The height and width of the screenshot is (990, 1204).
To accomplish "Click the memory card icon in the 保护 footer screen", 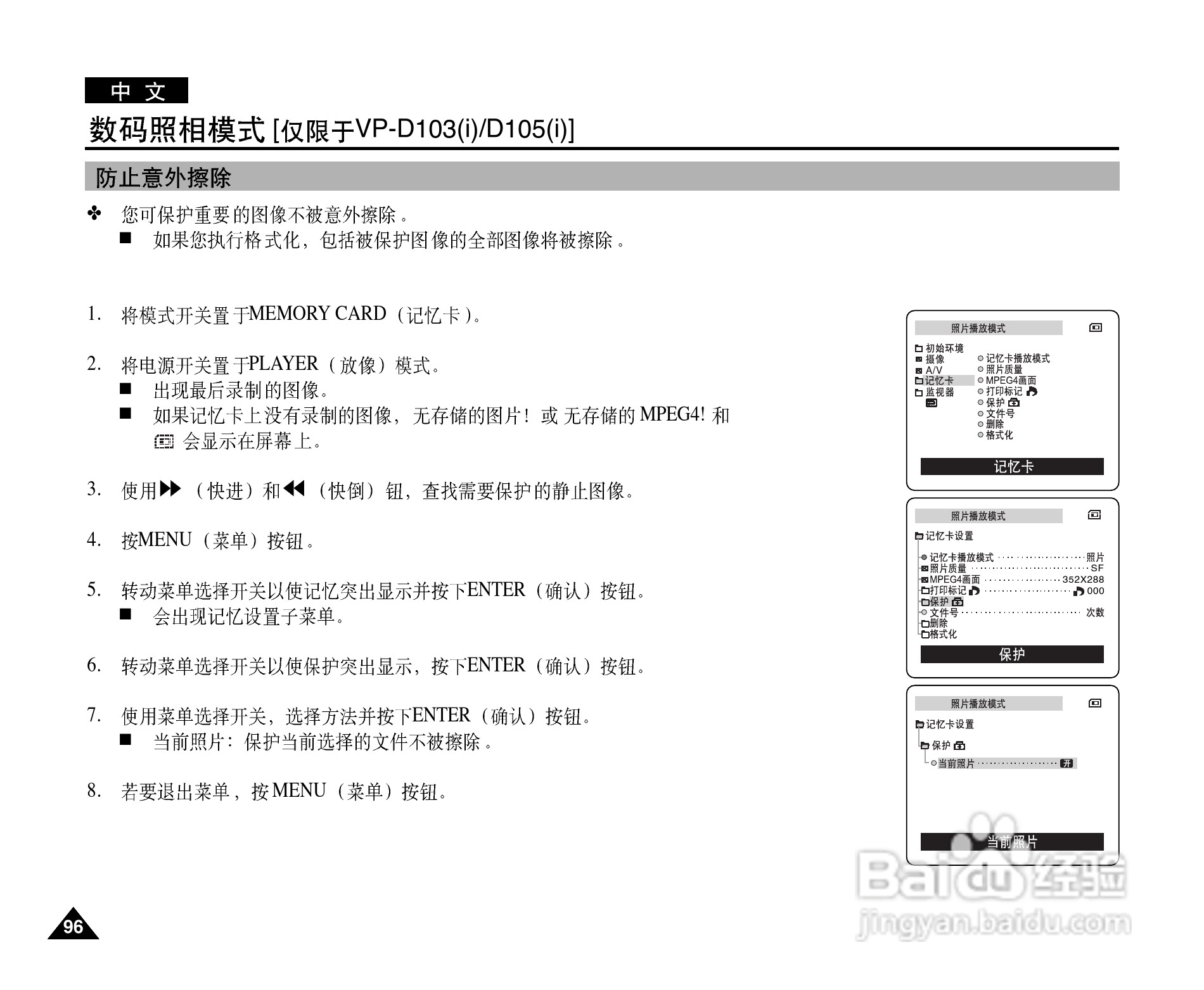I will [1094, 515].
